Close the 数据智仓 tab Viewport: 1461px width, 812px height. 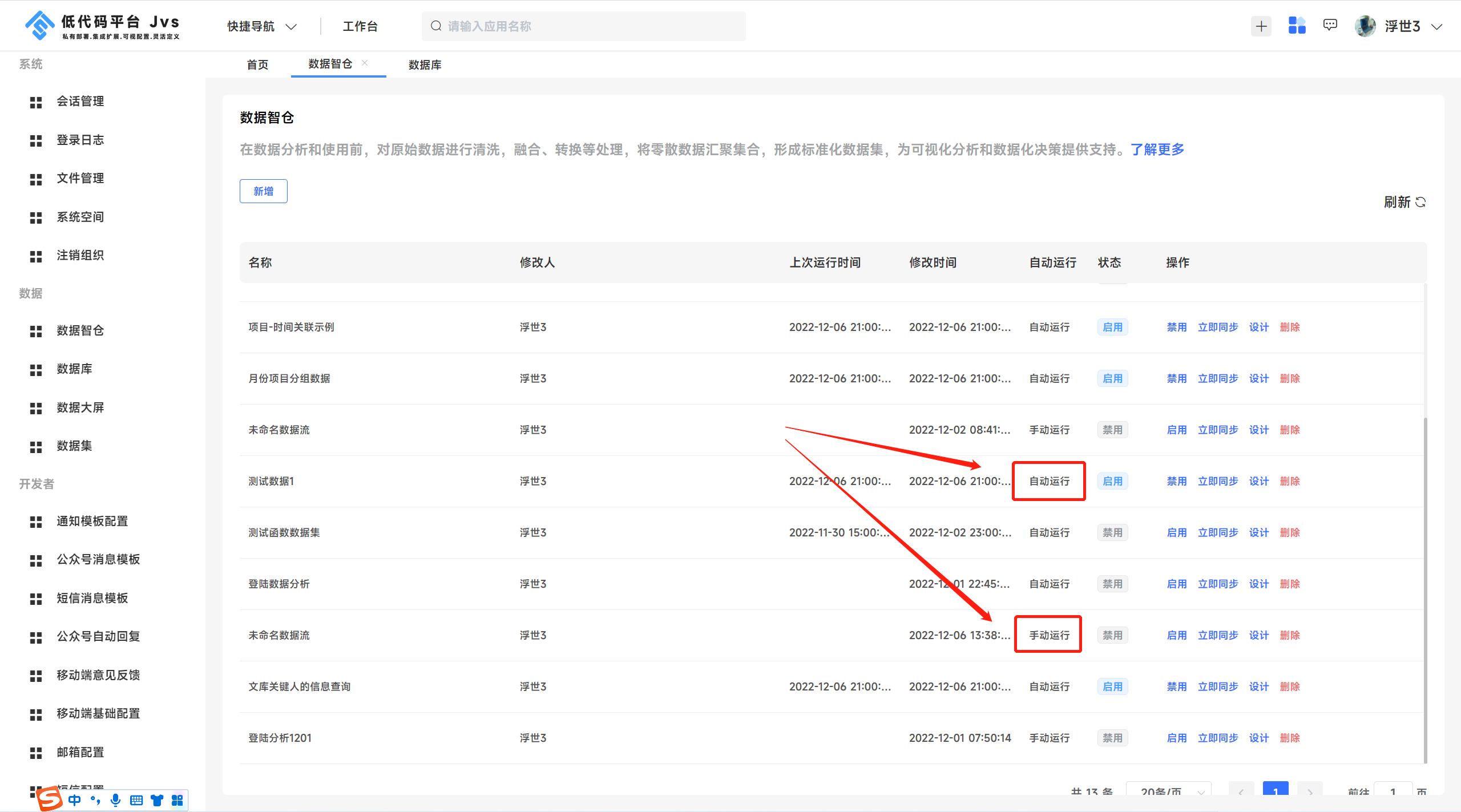[365, 63]
